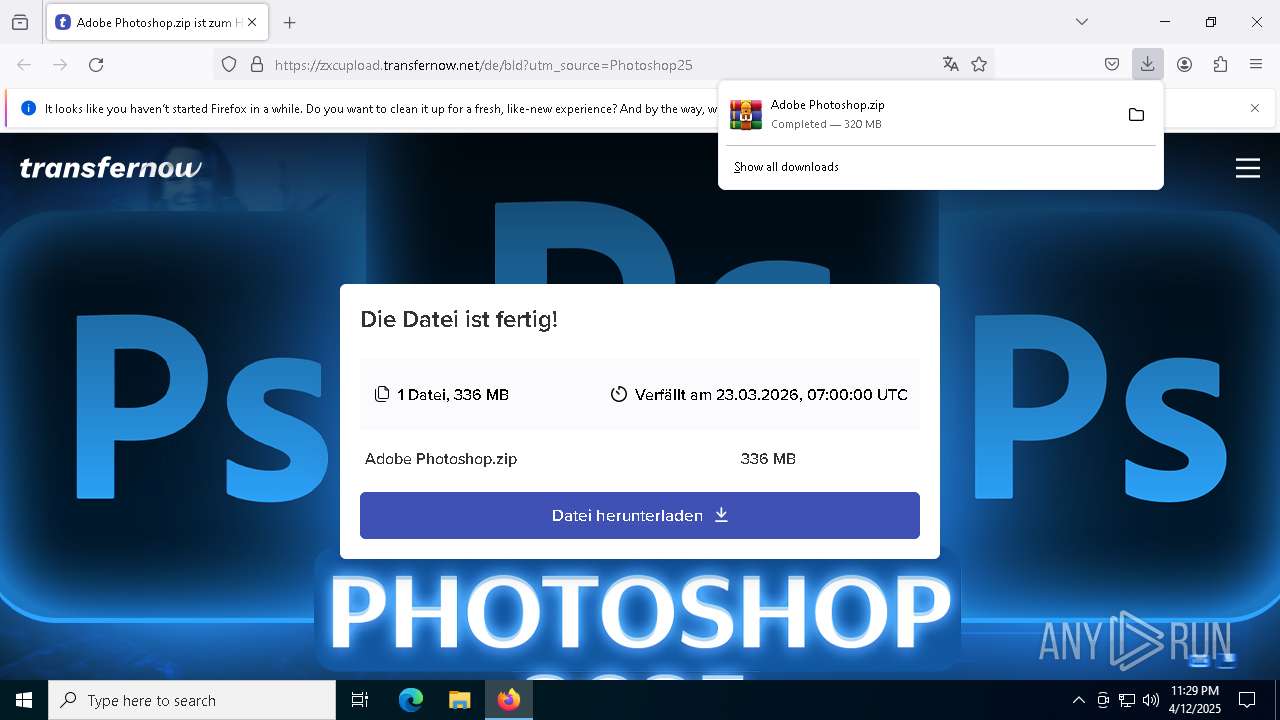Image resolution: width=1280 pixels, height=720 pixels.
Task: Toggle the downloads panel button
Action: pyautogui.click(x=1148, y=65)
